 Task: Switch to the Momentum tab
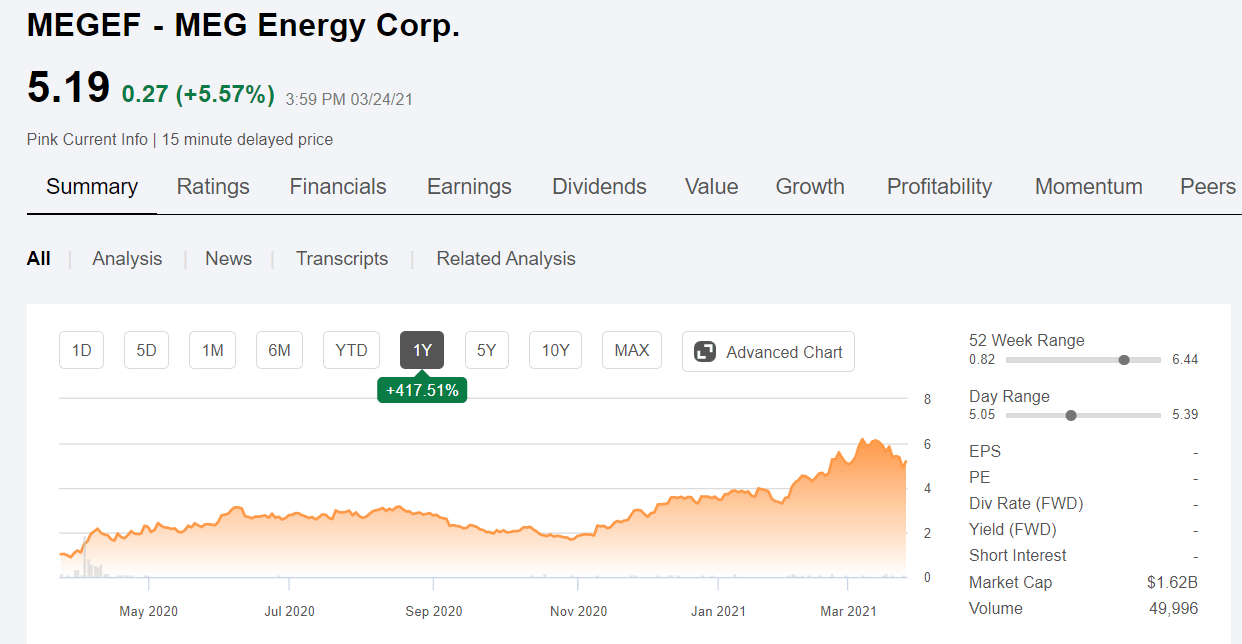click(x=1089, y=187)
